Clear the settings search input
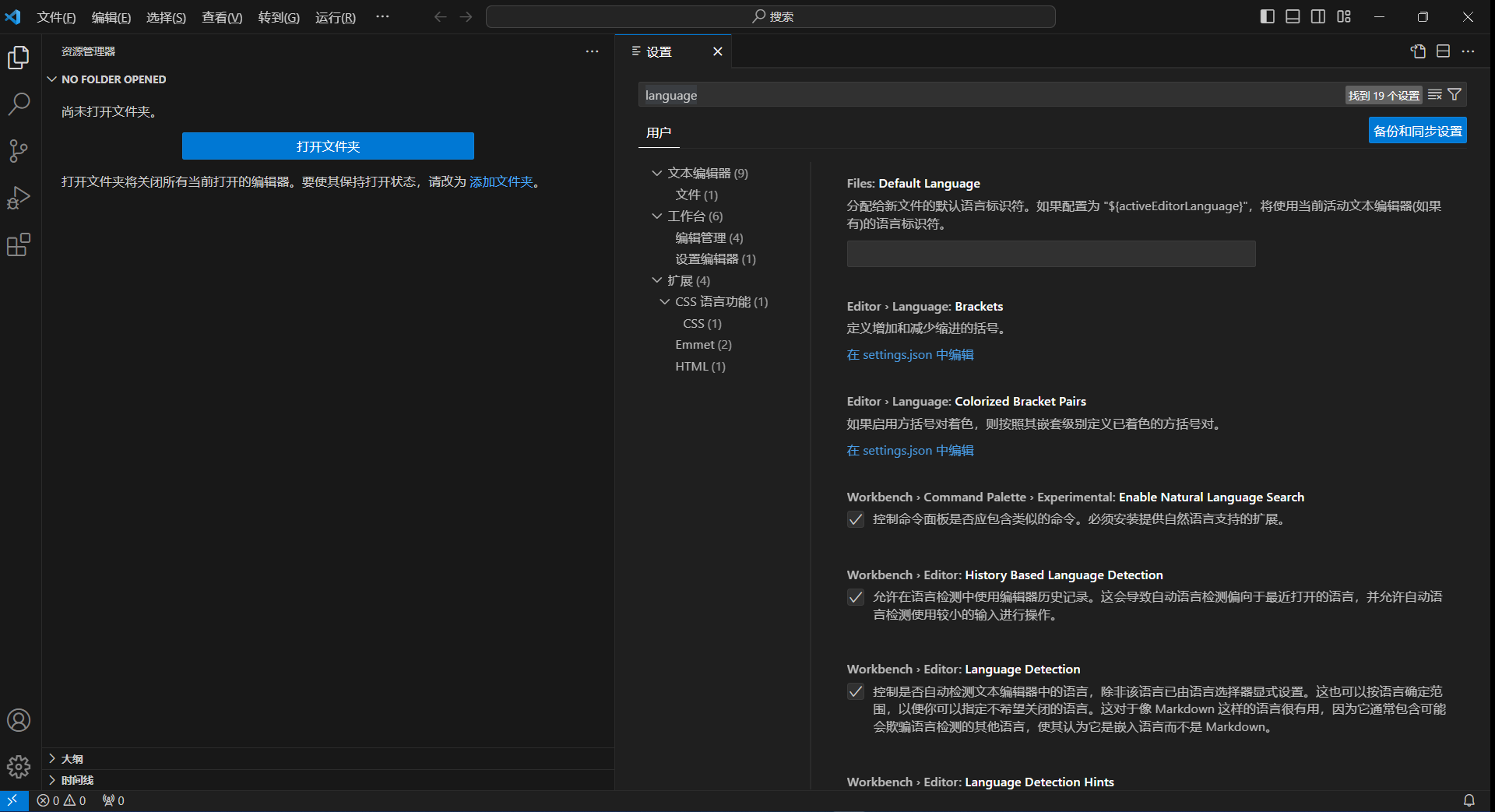The width and height of the screenshot is (1495, 812). pos(1435,95)
